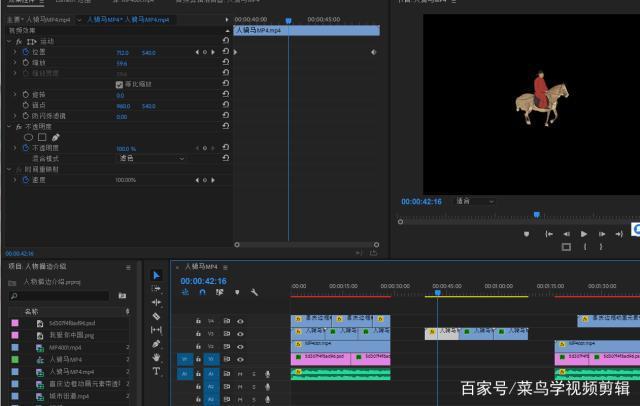Select the Selection tool arrow
The width and height of the screenshot is (640, 406).
156,275
